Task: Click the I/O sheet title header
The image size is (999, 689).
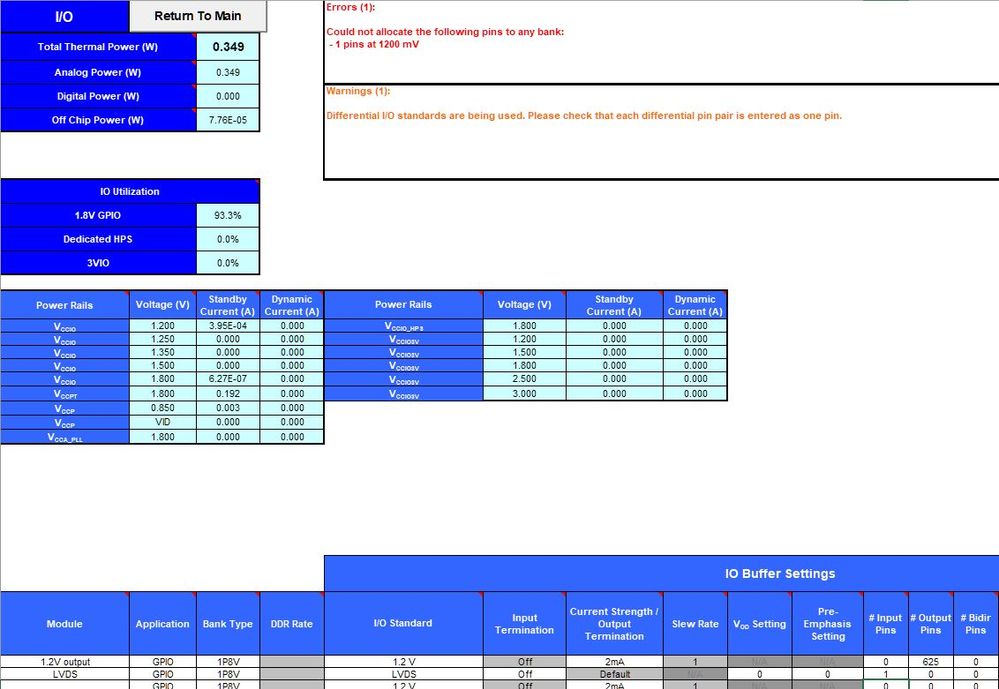Action: click(x=63, y=16)
